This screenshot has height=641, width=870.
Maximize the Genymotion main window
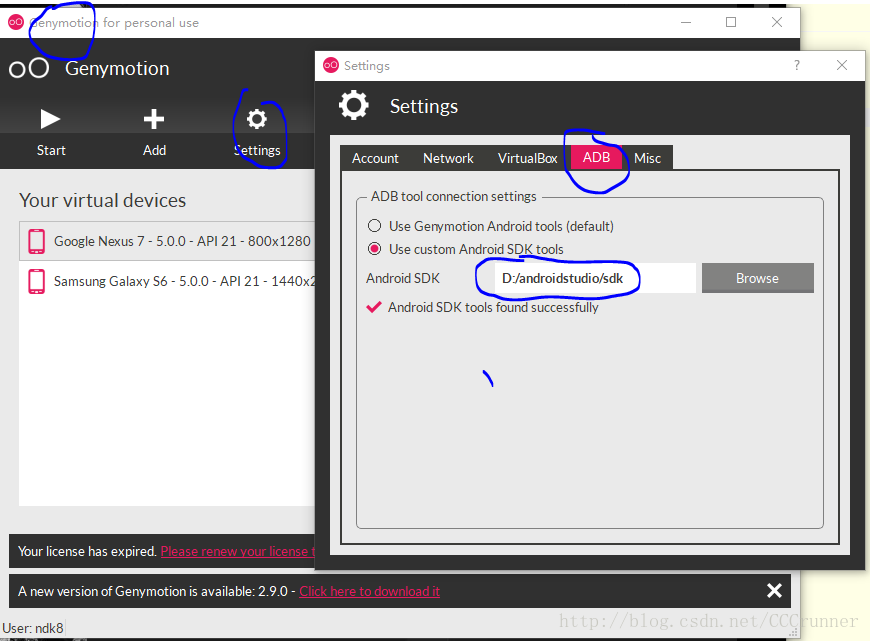(731, 22)
